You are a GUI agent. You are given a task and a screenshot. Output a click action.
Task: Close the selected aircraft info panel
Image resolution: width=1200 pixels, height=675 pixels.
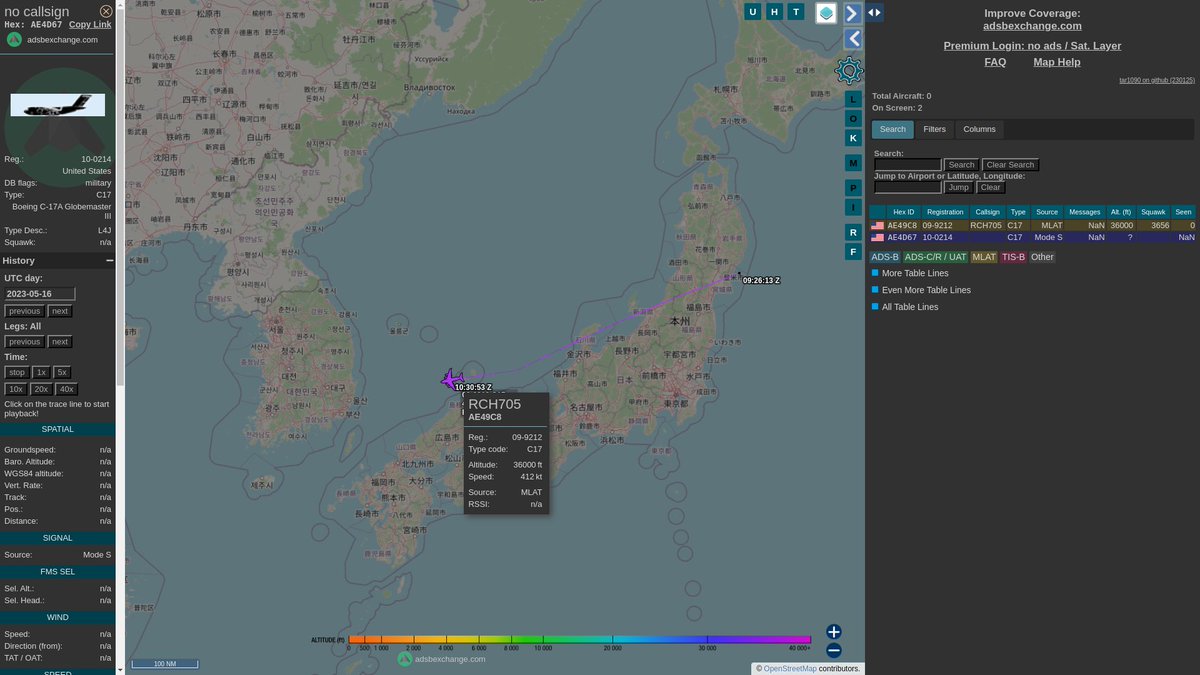point(106,11)
